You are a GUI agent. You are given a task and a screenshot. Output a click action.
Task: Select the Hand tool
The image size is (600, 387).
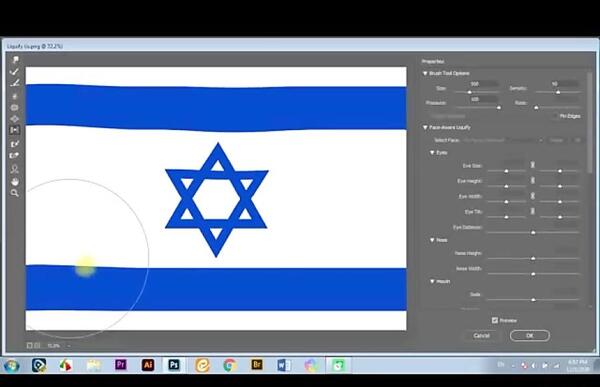coord(15,181)
